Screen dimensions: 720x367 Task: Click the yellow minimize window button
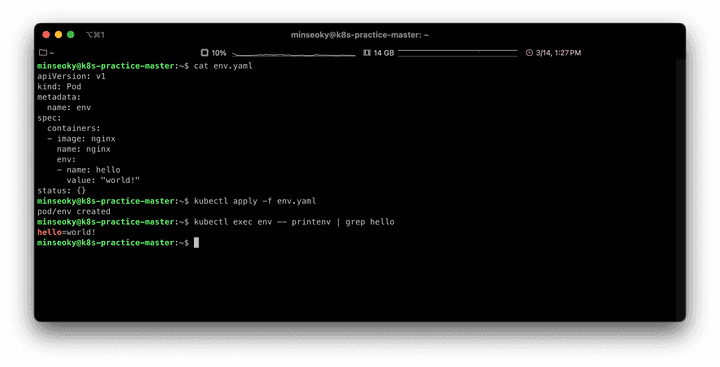click(x=58, y=34)
